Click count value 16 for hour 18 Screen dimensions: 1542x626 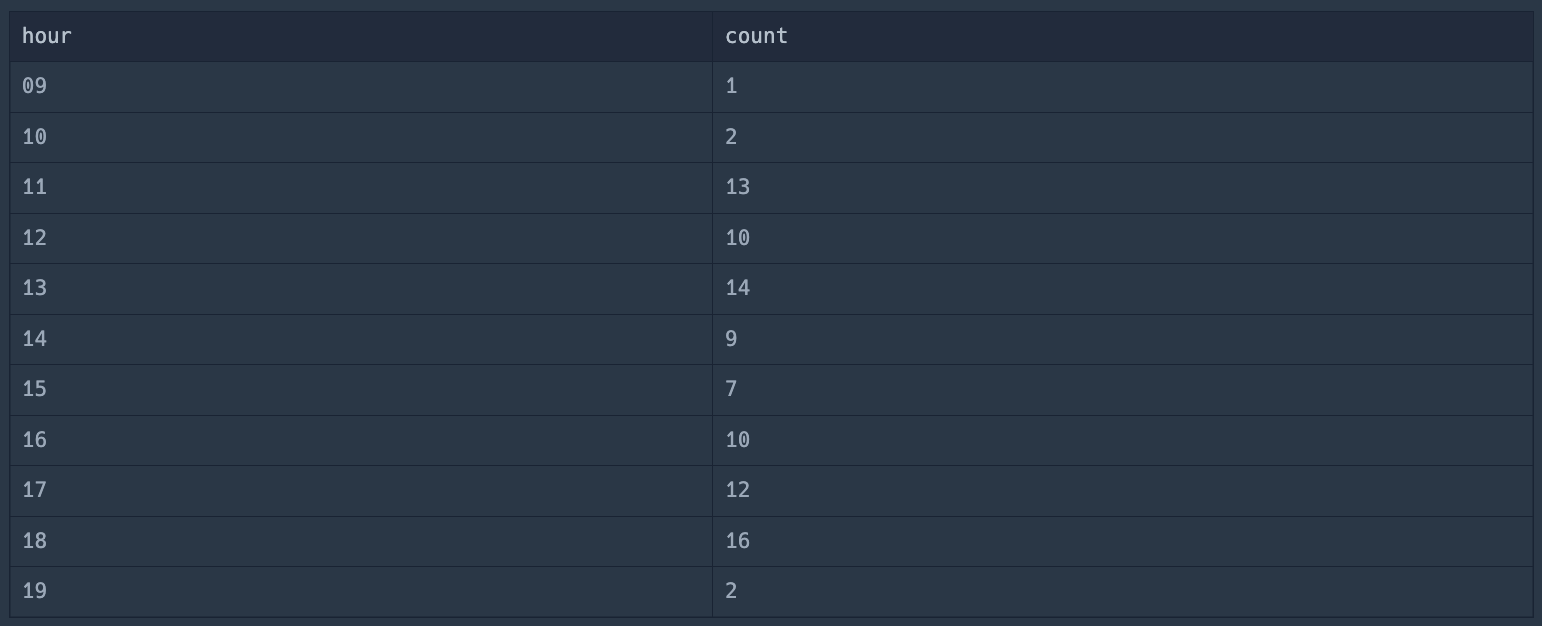(x=738, y=541)
